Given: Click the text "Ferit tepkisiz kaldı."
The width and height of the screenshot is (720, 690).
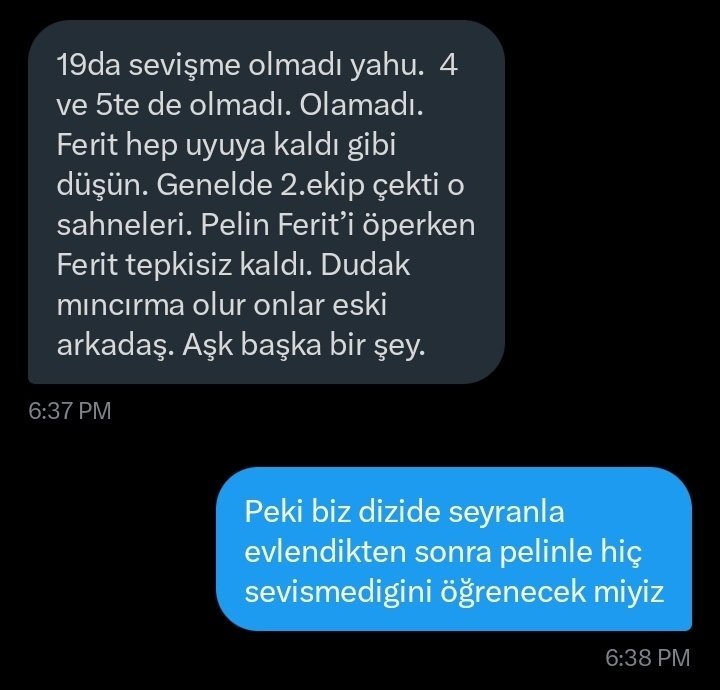Looking at the screenshot, I should (x=185, y=265).
